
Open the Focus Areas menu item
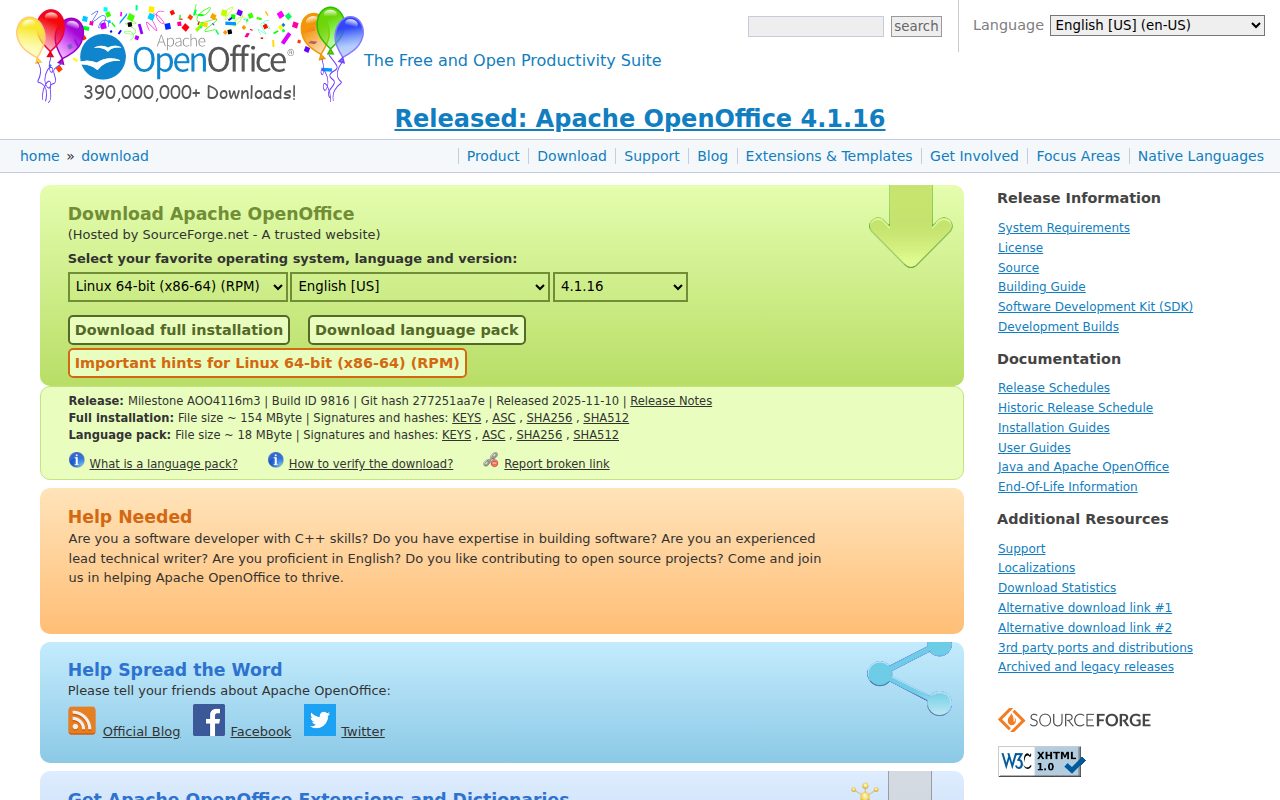click(x=1078, y=156)
